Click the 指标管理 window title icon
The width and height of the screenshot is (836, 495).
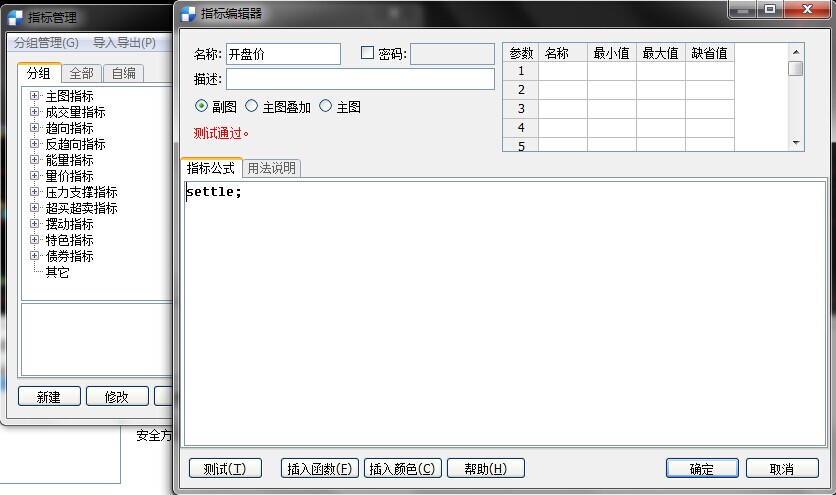pos(15,17)
